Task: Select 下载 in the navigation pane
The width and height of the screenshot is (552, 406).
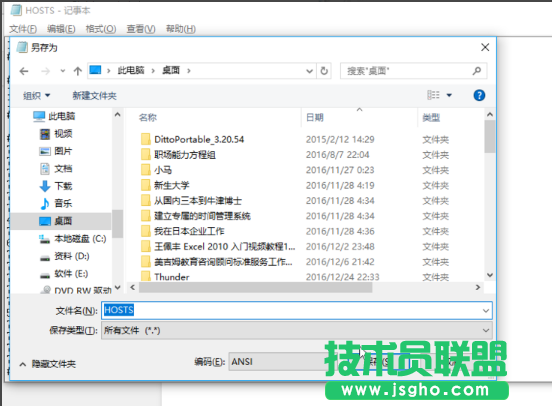Action: click(x=63, y=186)
